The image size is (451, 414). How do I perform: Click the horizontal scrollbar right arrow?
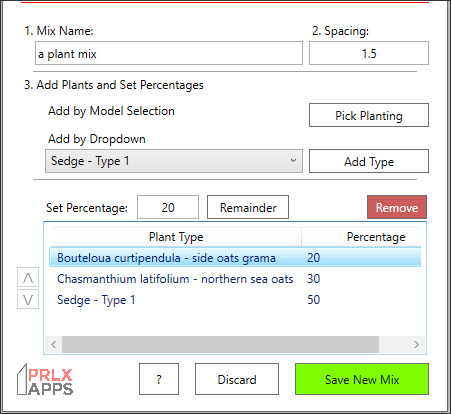[x=416, y=344]
